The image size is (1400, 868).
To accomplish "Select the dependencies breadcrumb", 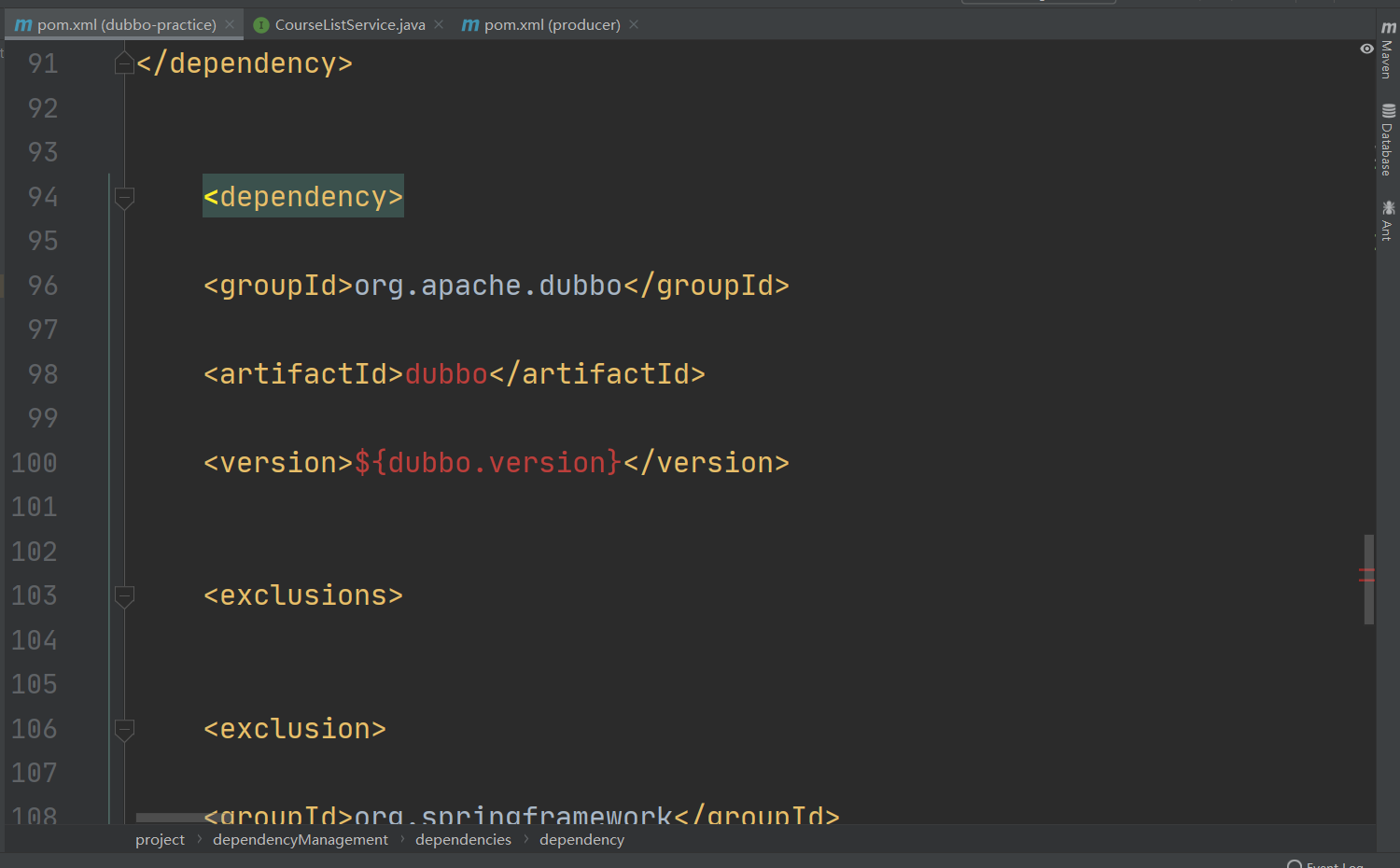I will point(463,840).
